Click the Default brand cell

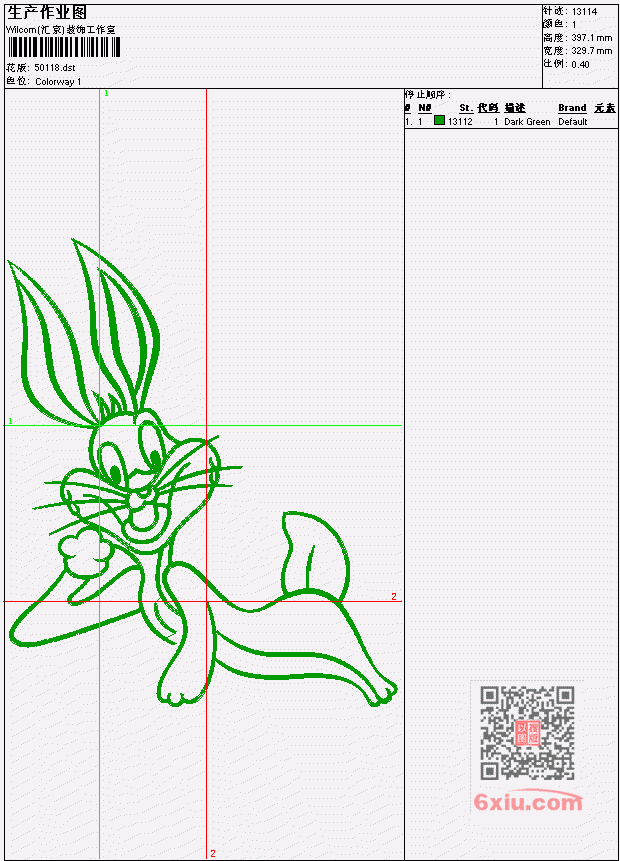(573, 121)
